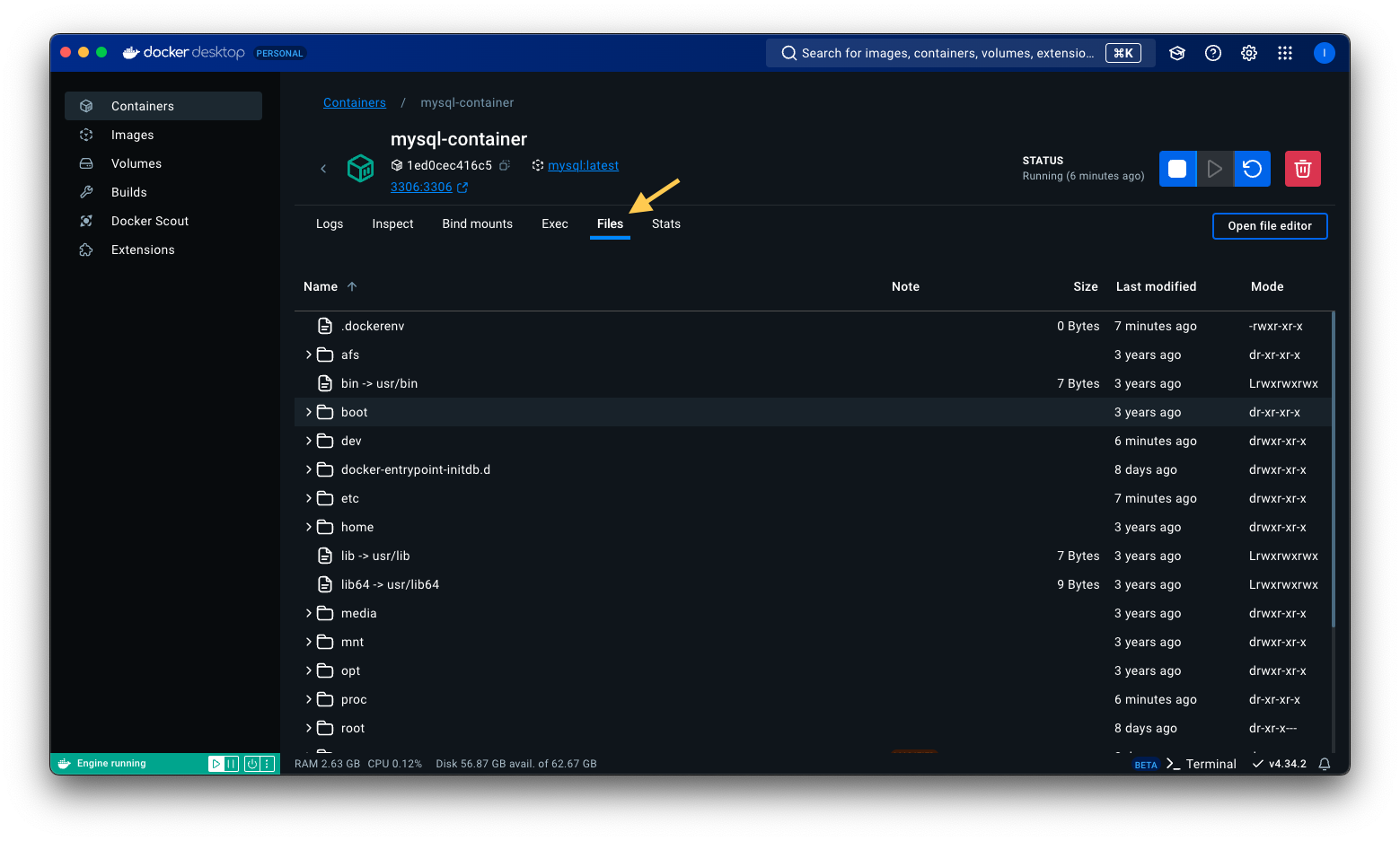Image resolution: width=1400 pixels, height=841 pixels.
Task: Click the .dockerenv file icon
Action: tap(325, 326)
